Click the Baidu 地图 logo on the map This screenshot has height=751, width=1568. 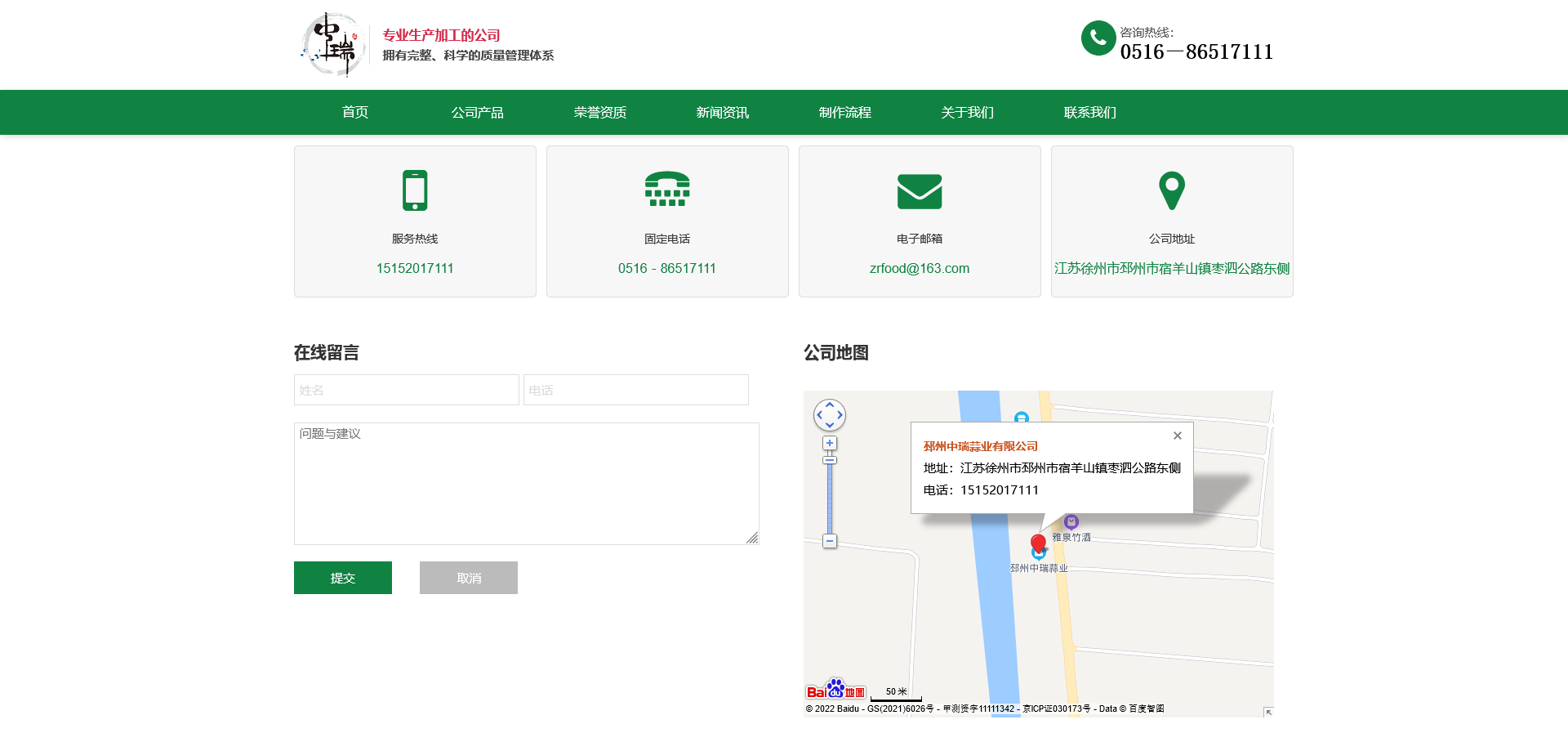[835, 691]
